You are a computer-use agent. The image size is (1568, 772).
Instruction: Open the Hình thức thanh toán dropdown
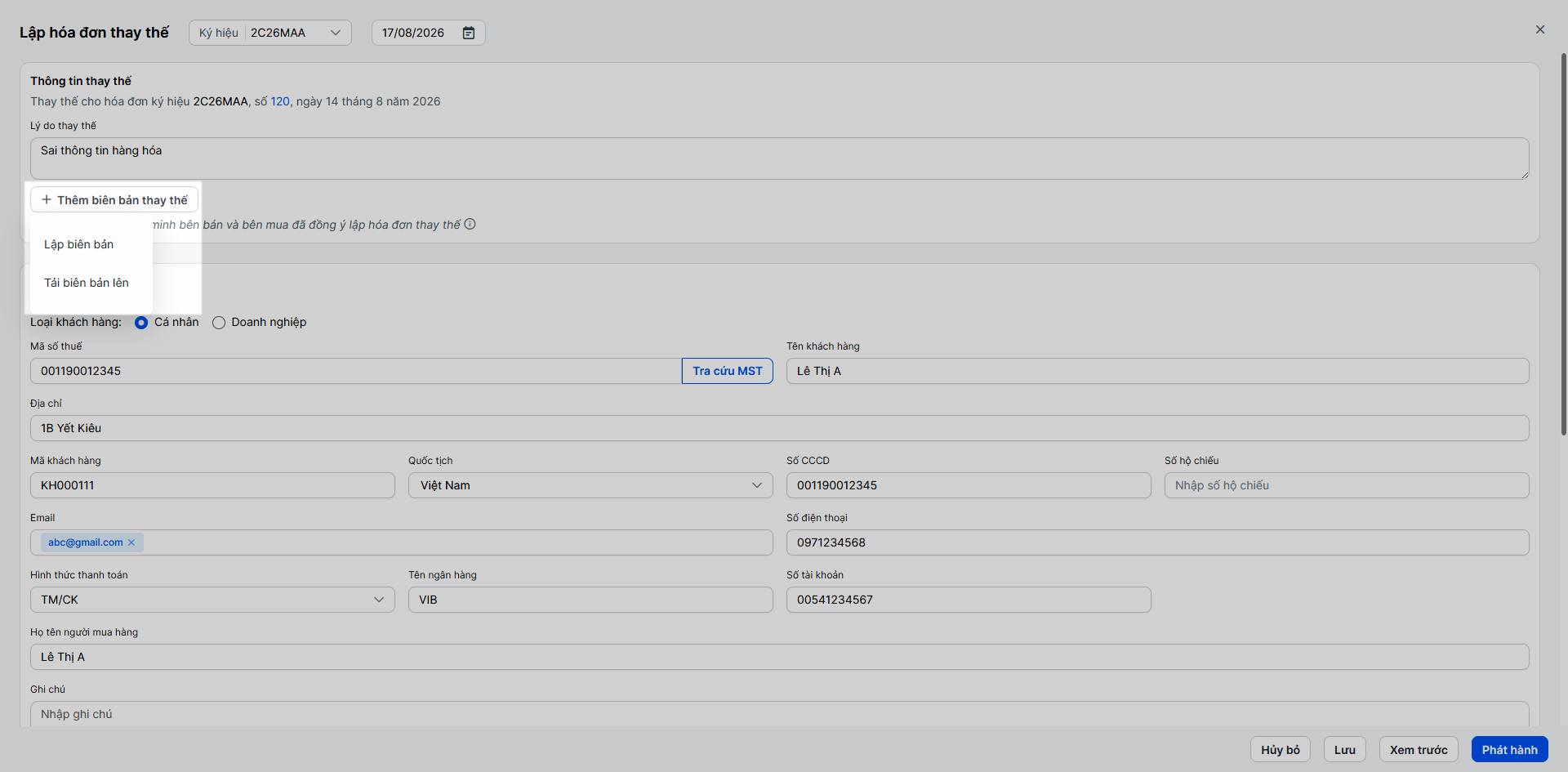212,600
